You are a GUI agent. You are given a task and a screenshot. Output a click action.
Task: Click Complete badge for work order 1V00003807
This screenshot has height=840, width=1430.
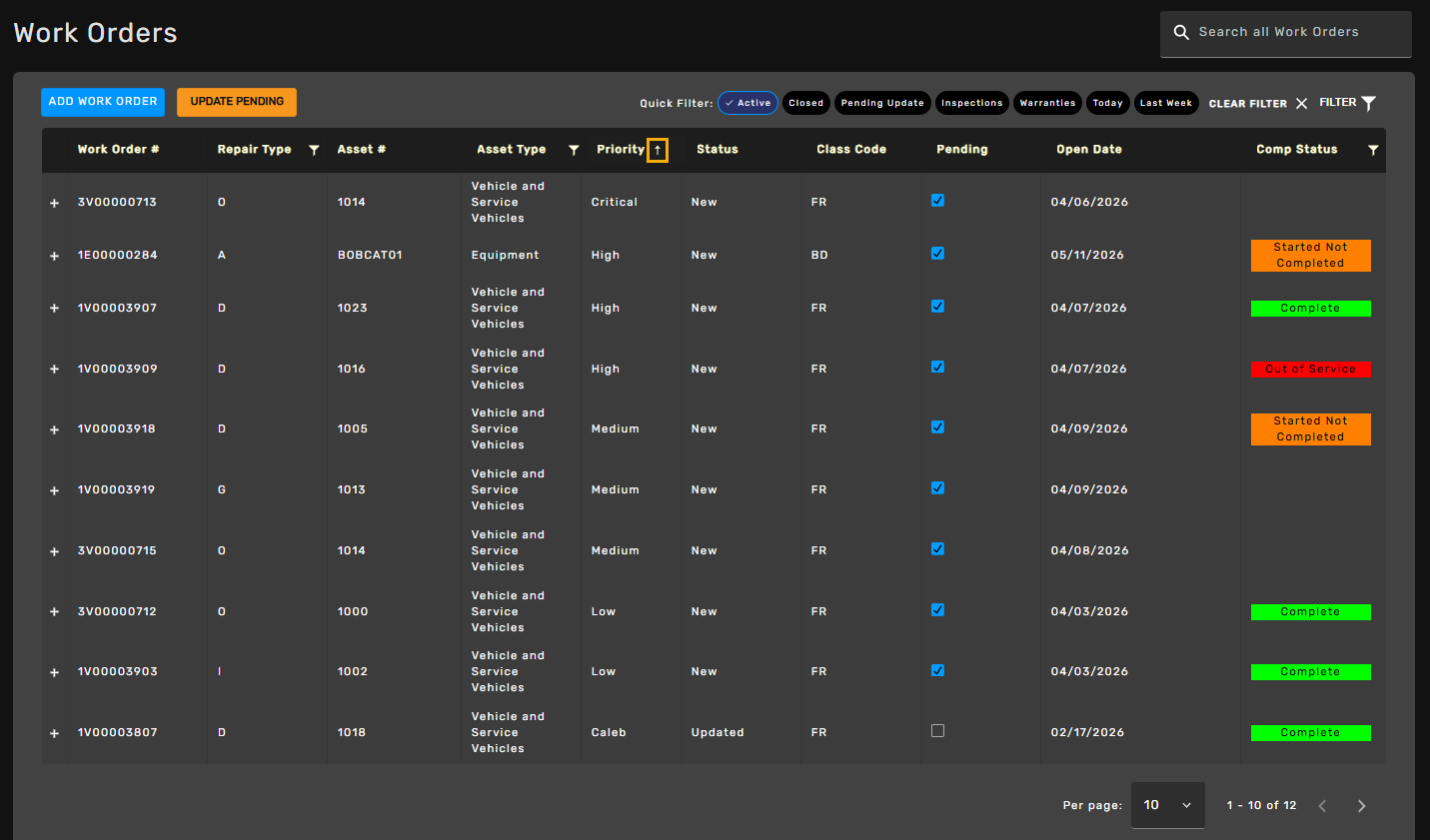point(1311,733)
